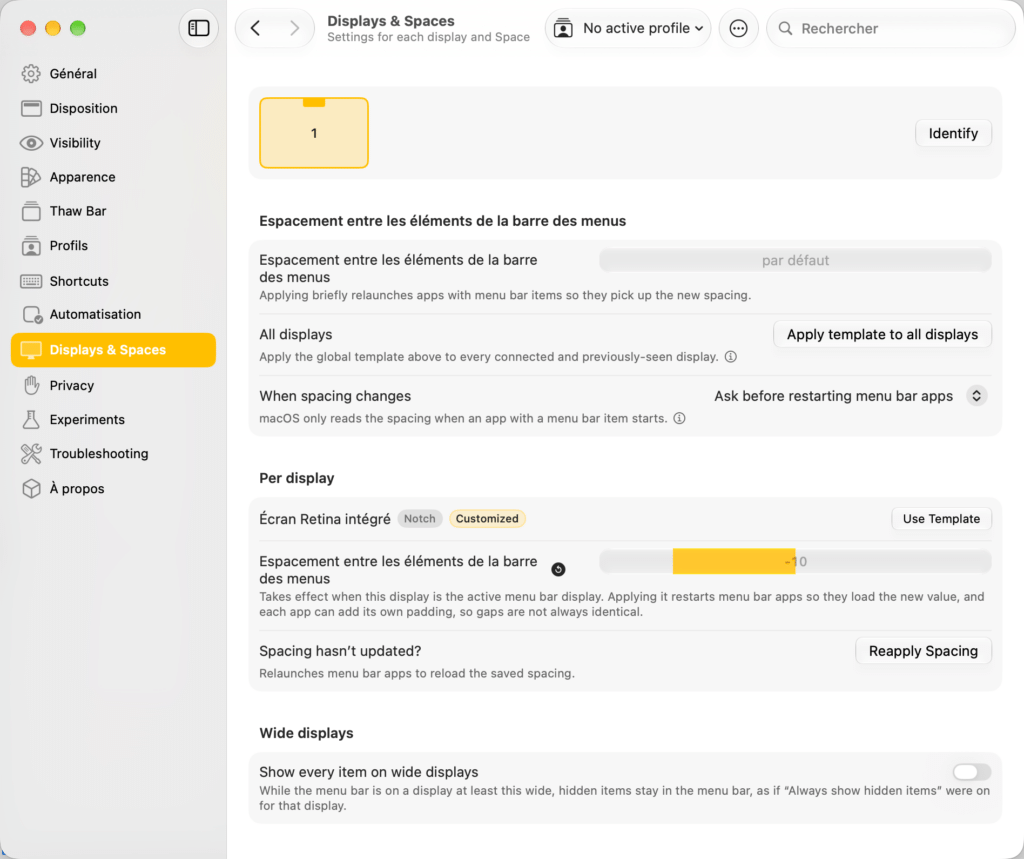Click the Use Template button
This screenshot has height=859, width=1024.
[x=941, y=519]
